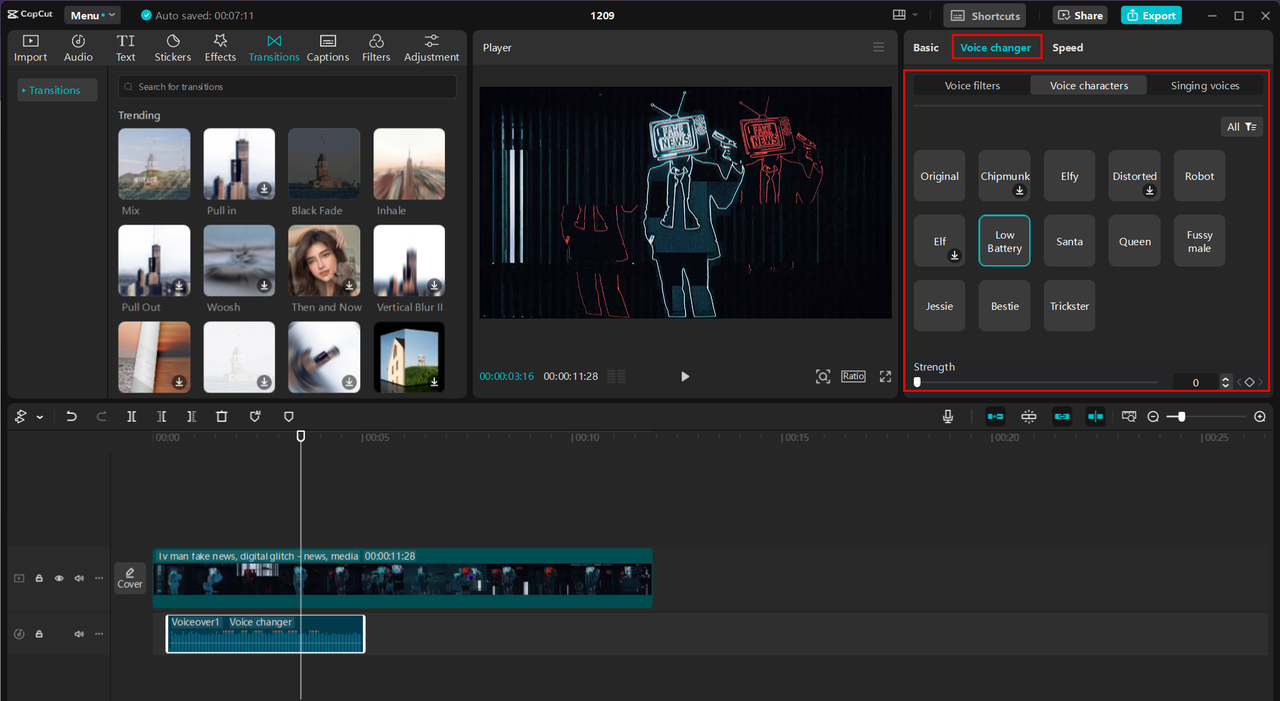Open the Shortcuts button
Viewport: 1280px width, 701px height.
(985, 15)
